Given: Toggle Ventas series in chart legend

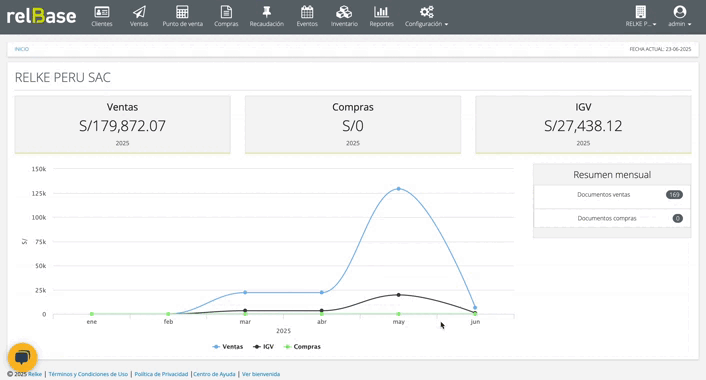Looking at the screenshot, I should (x=228, y=347).
